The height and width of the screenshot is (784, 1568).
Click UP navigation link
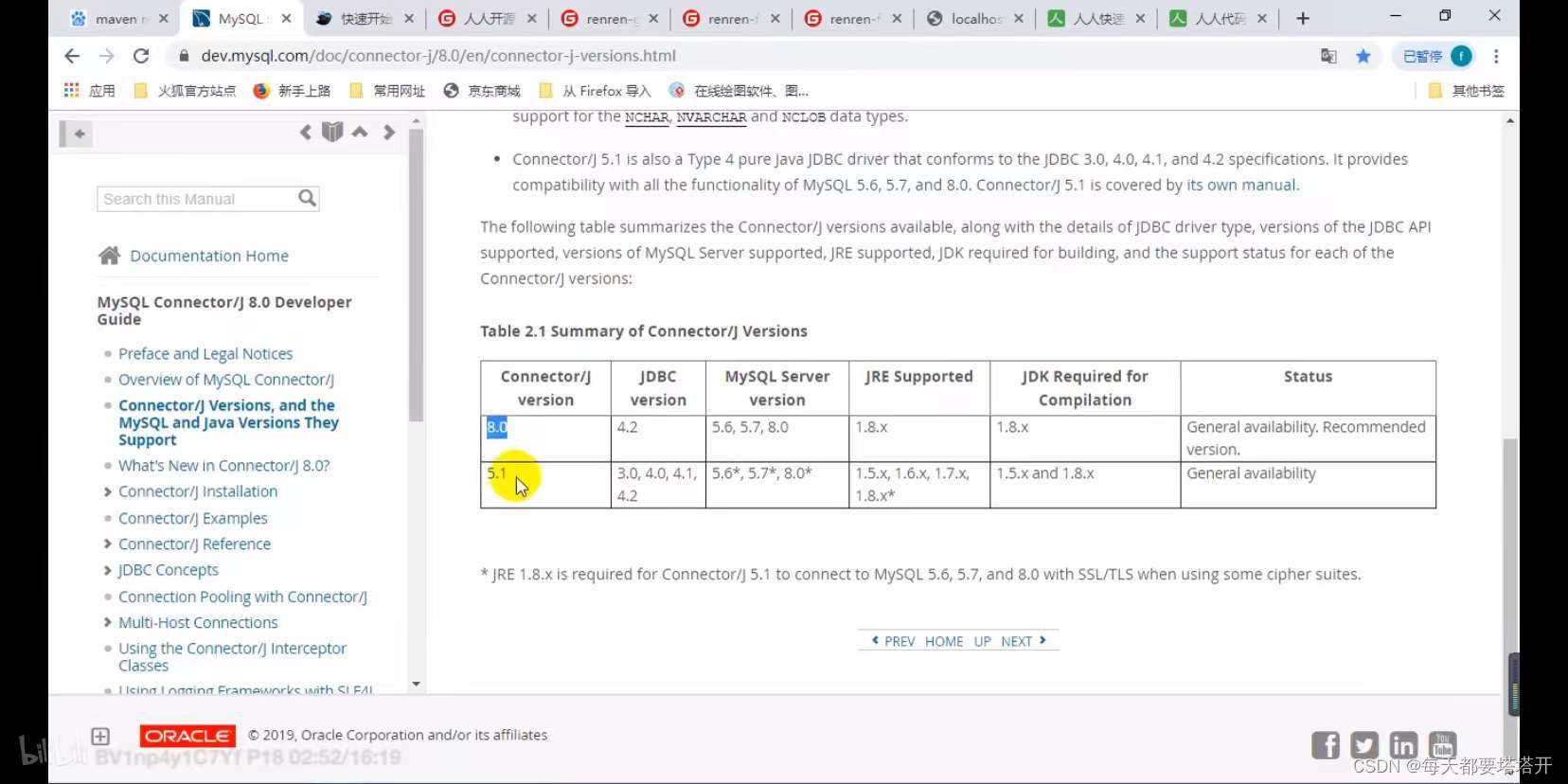tap(982, 641)
